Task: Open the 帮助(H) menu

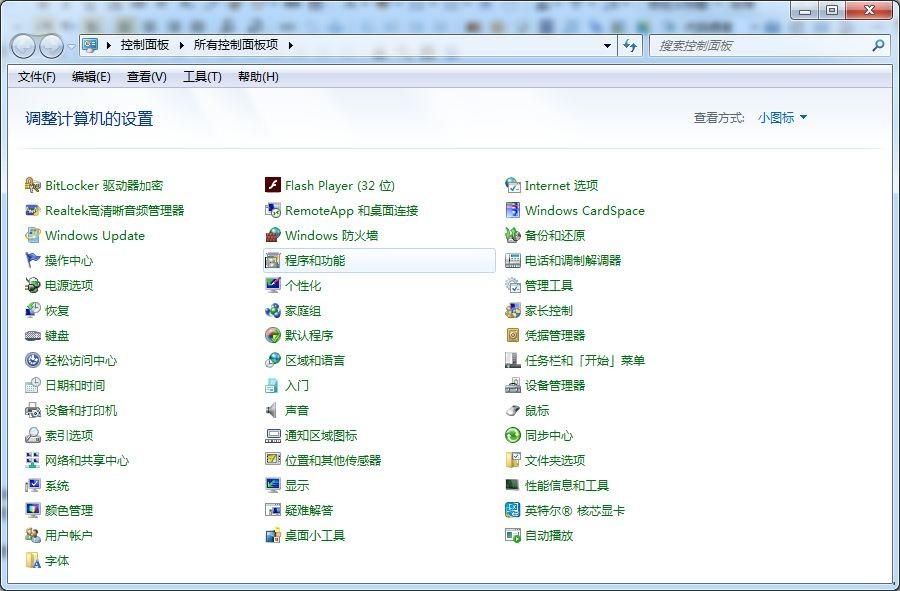Action: (258, 77)
